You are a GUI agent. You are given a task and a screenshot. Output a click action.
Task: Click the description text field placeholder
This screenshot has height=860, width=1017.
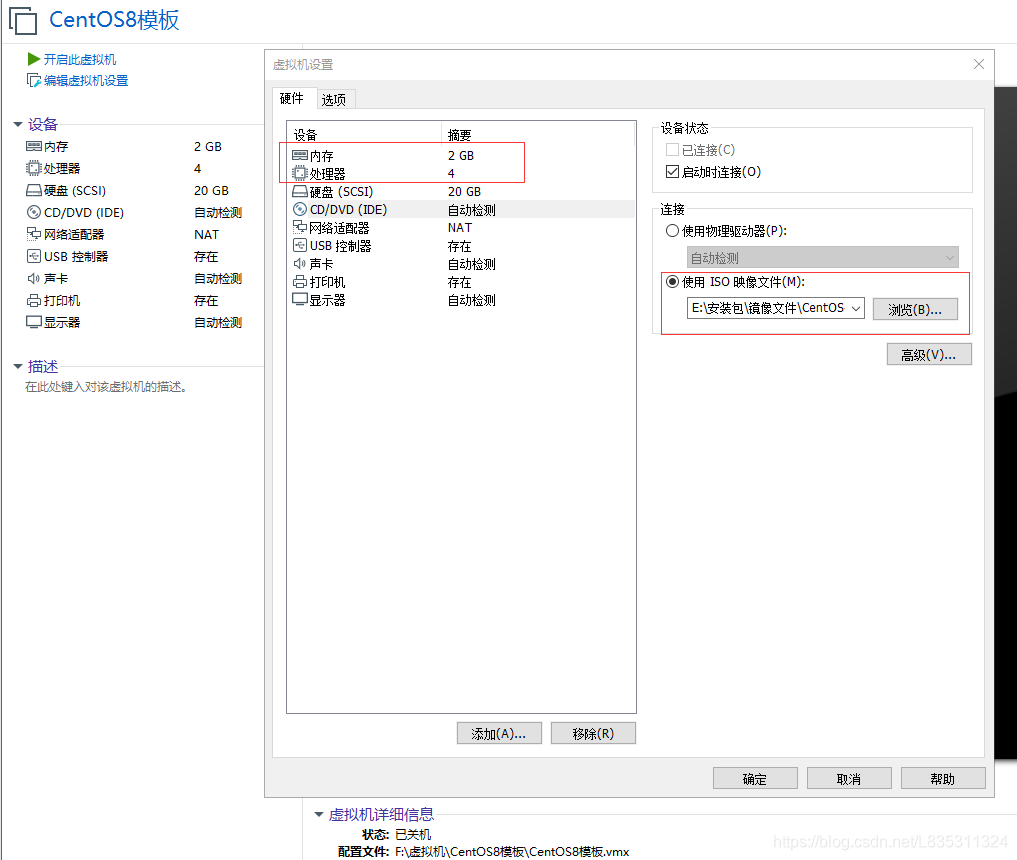pos(106,387)
